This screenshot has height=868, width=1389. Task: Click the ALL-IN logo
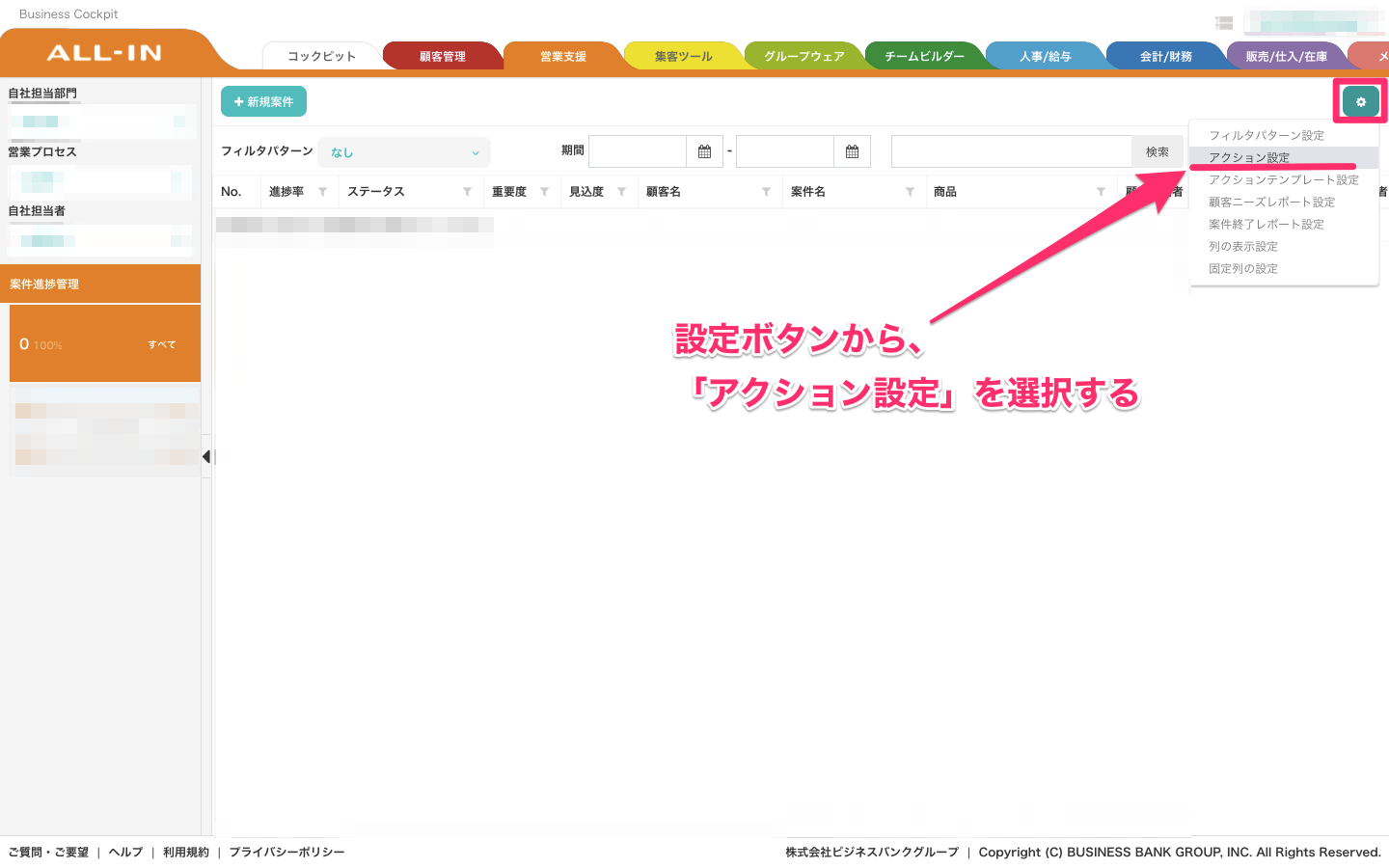pyautogui.click(x=104, y=53)
